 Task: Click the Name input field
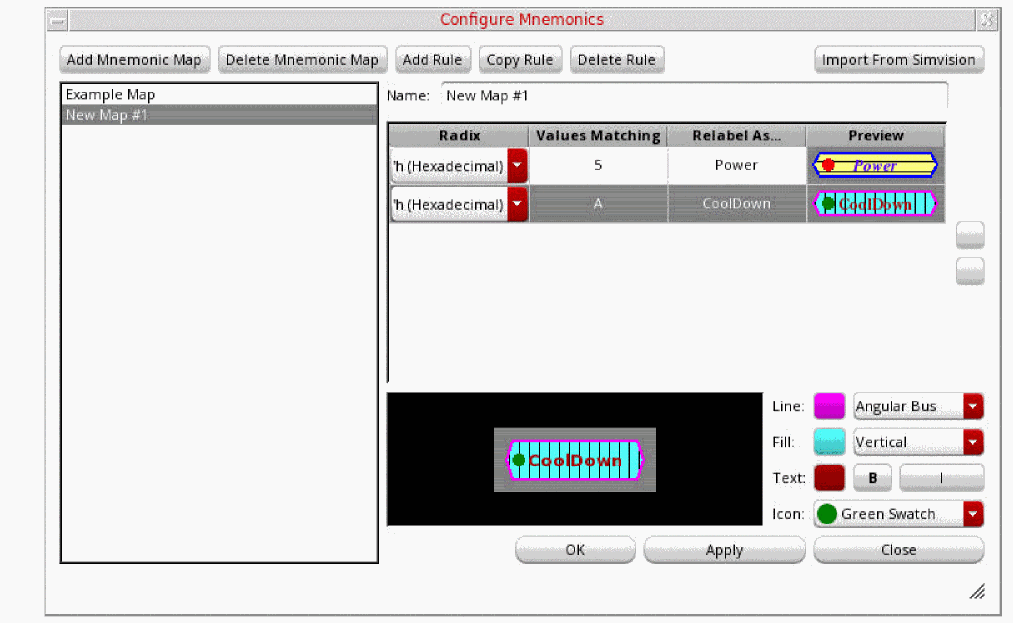click(693, 96)
